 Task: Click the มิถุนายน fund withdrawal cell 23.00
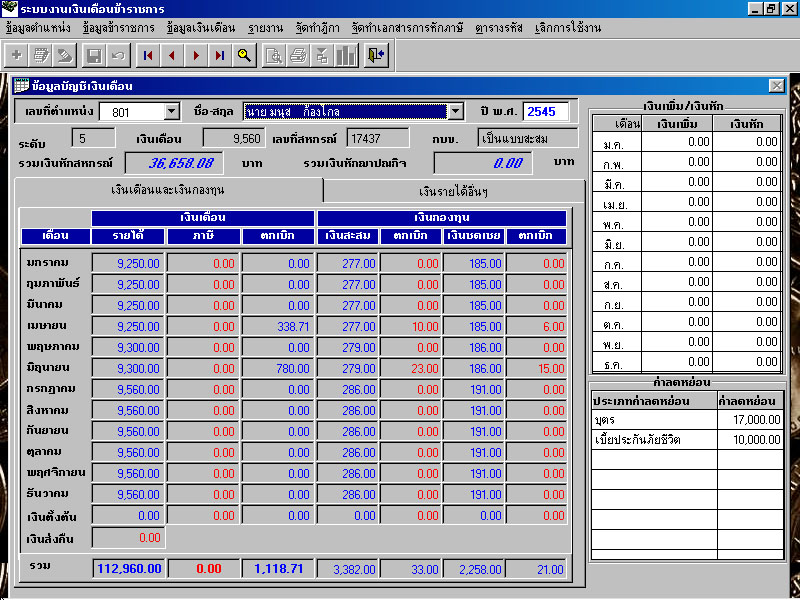[x=410, y=368]
